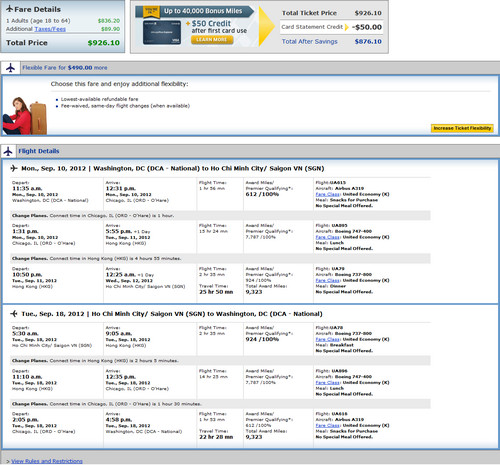500x465 pixels.
Task: Click the Total Price $926.10 amount
Action: pyautogui.click(x=104, y=43)
